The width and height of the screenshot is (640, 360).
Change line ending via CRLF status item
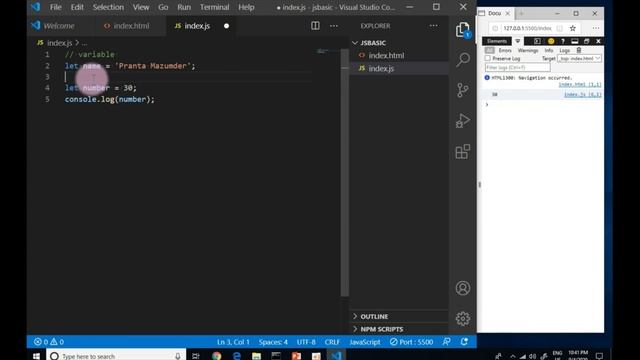coord(332,342)
